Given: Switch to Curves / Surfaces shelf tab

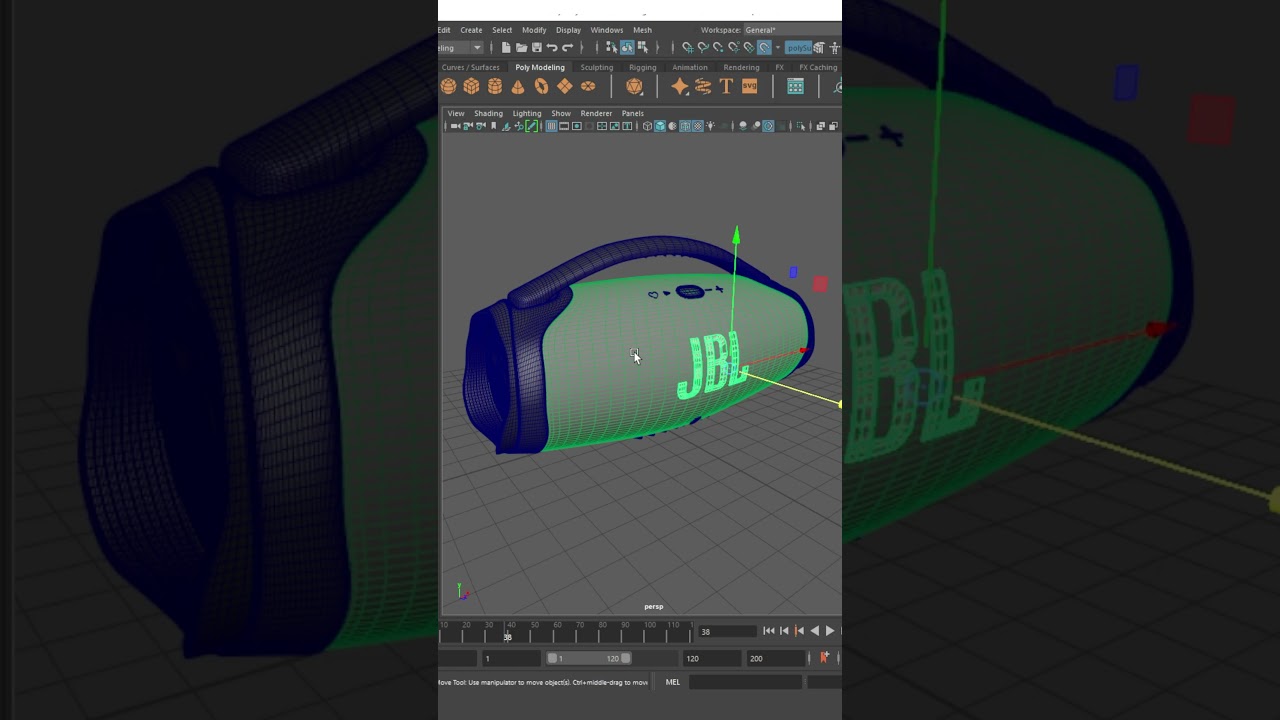Looking at the screenshot, I should 471,67.
